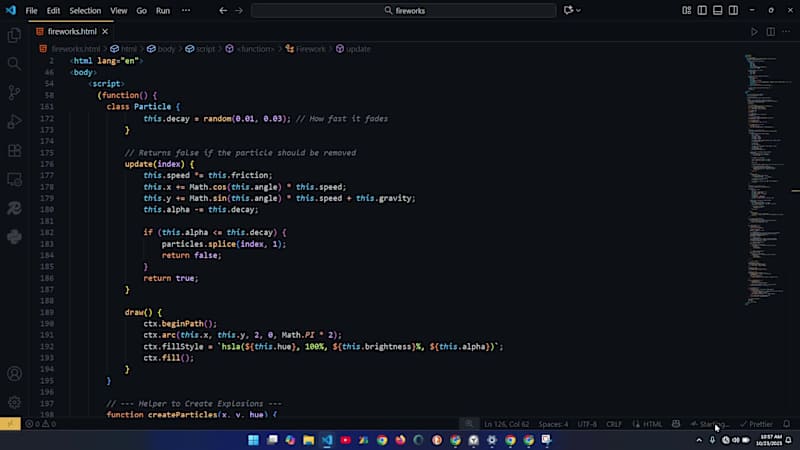Image resolution: width=800 pixels, height=450 pixels.
Task: Open the Explorer view in activity bar
Action: 14,35
